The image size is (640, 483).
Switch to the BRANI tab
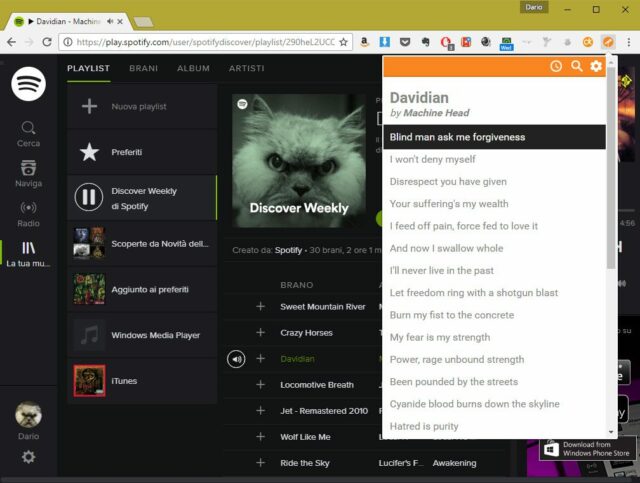point(144,68)
